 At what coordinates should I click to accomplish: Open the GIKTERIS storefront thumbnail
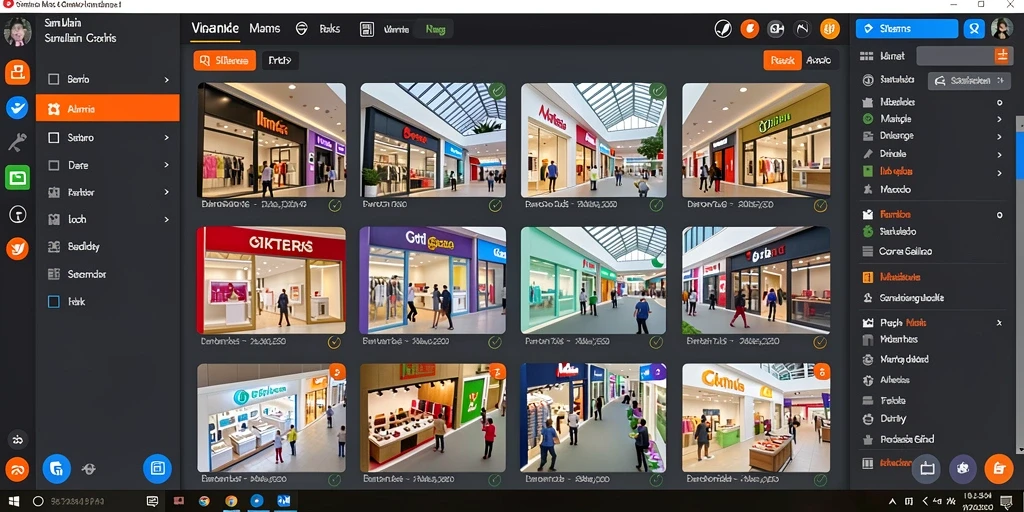pos(271,280)
